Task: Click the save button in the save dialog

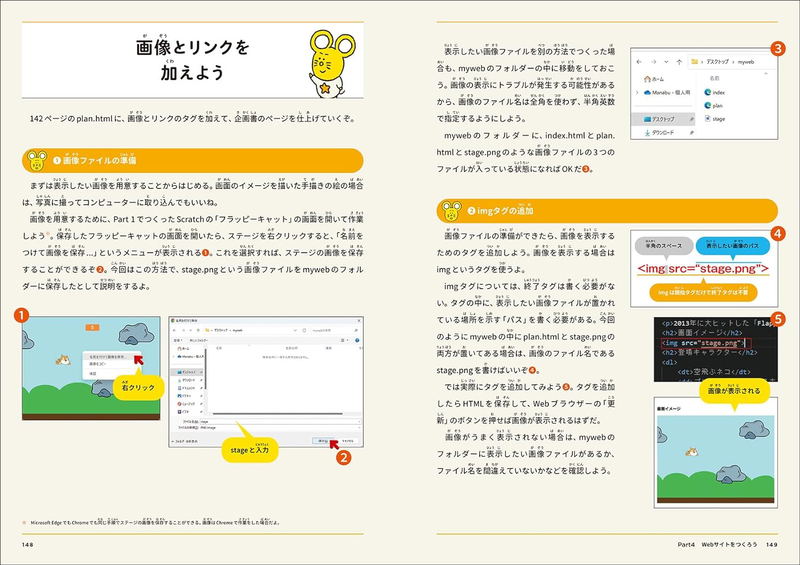Action: coord(323,441)
